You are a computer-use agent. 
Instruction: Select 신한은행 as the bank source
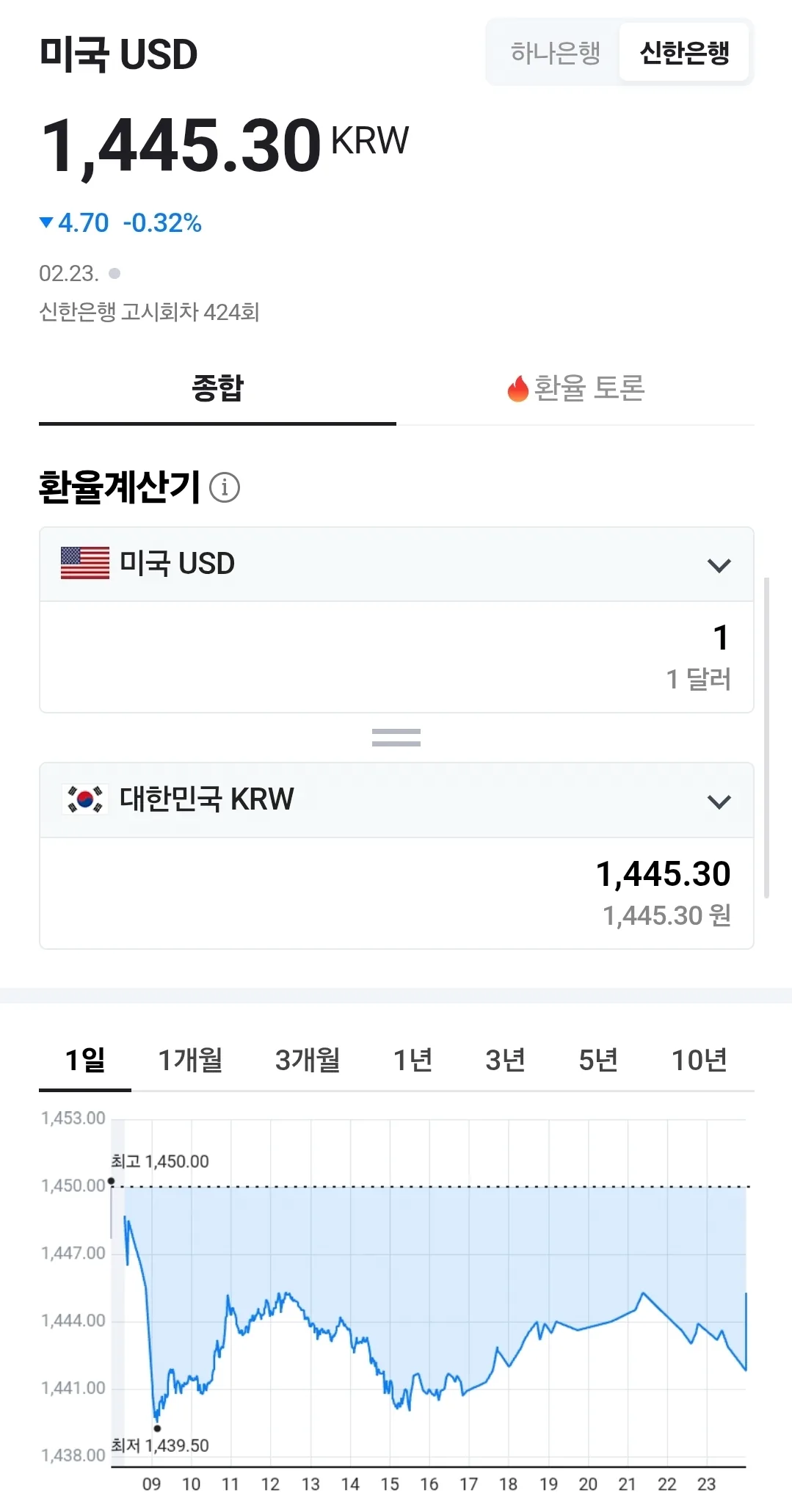pos(684,52)
